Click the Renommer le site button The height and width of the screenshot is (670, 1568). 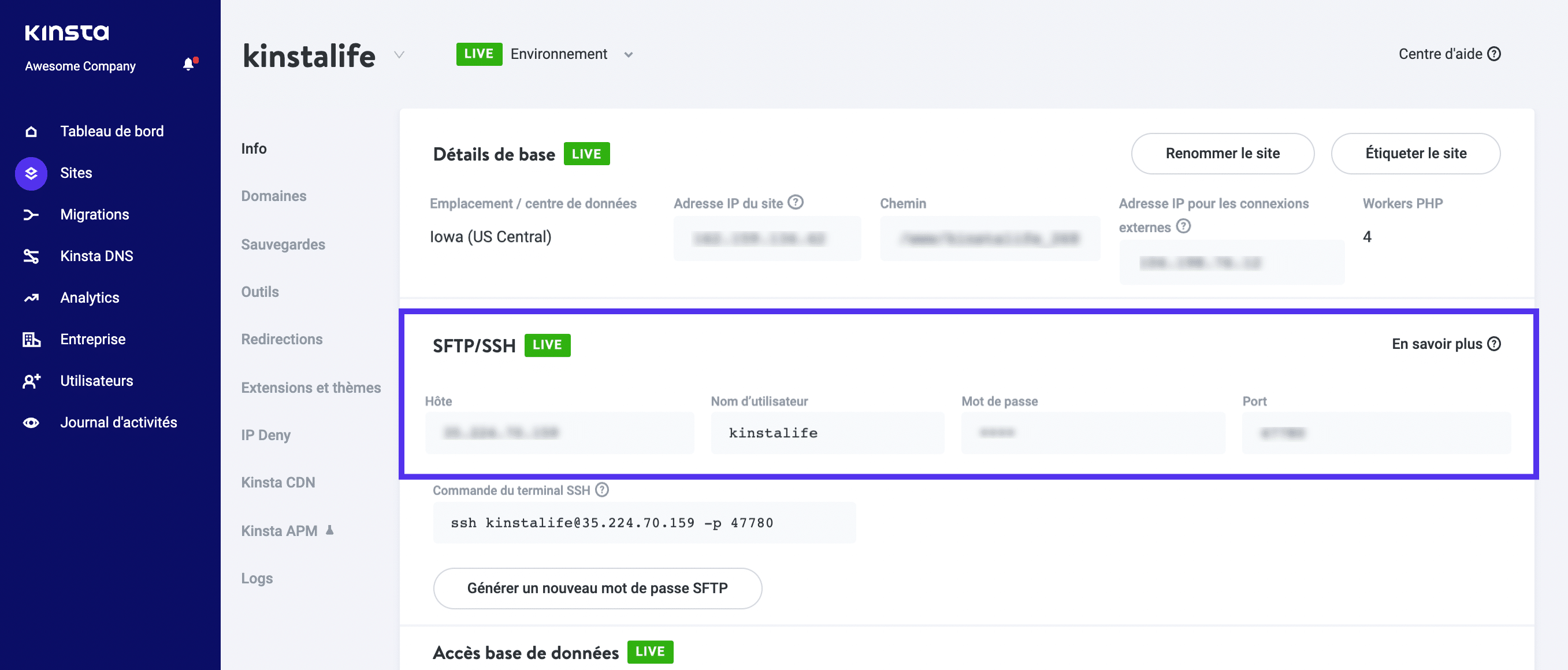pos(1223,154)
